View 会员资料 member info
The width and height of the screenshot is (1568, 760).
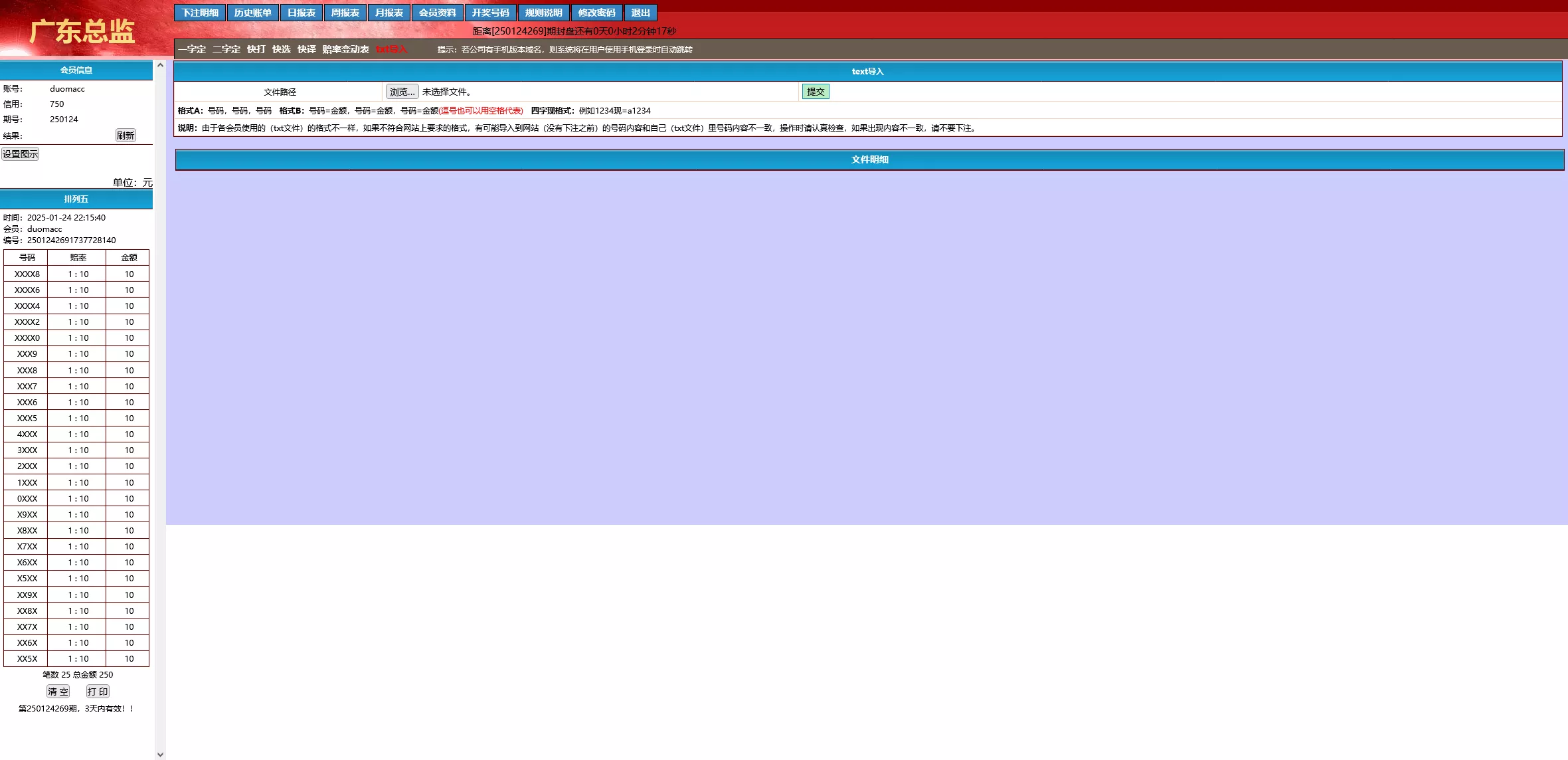pyautogui.click(x=437, y=13)
